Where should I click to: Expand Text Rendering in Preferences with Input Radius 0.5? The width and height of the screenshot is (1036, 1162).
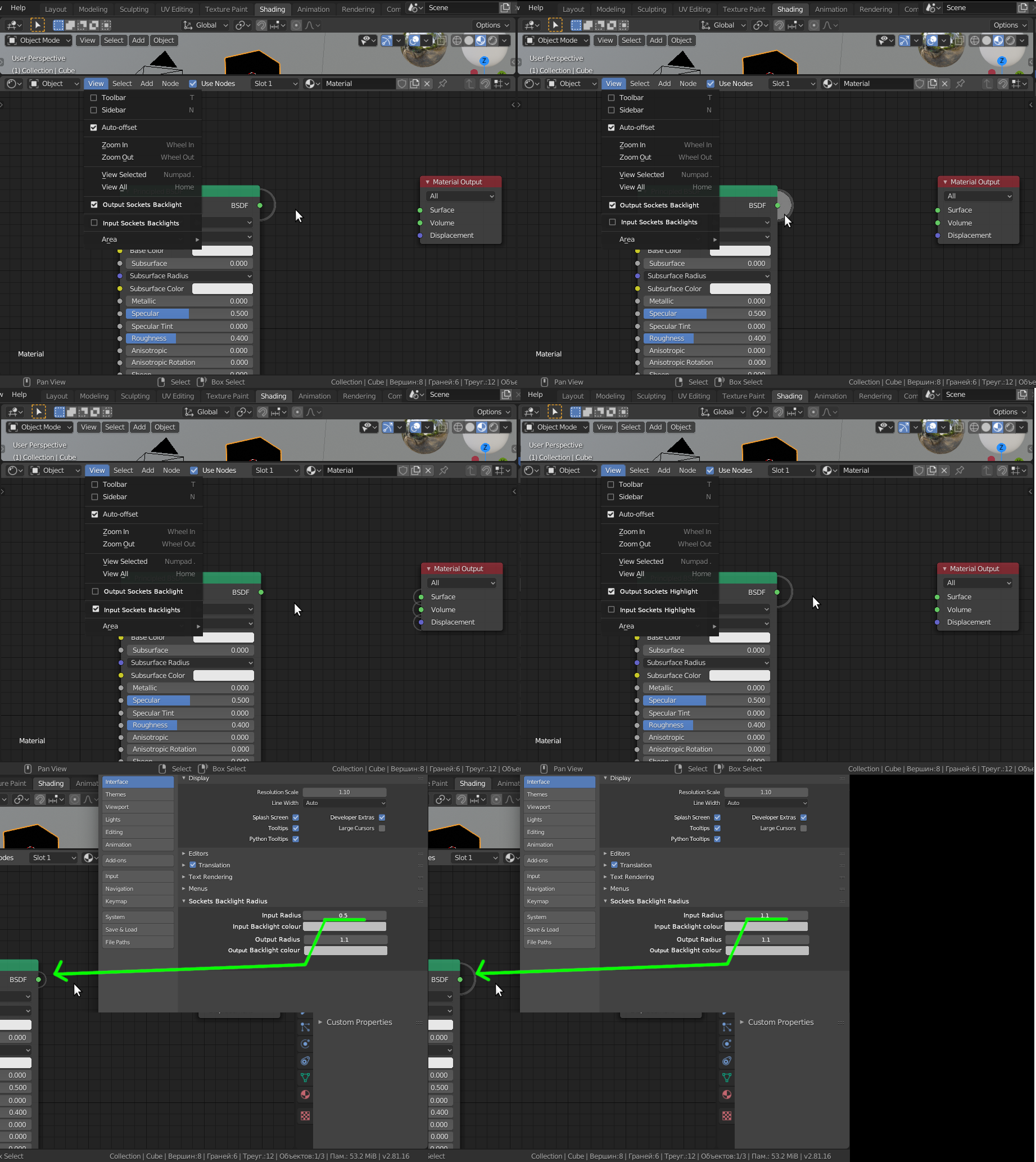210,877
